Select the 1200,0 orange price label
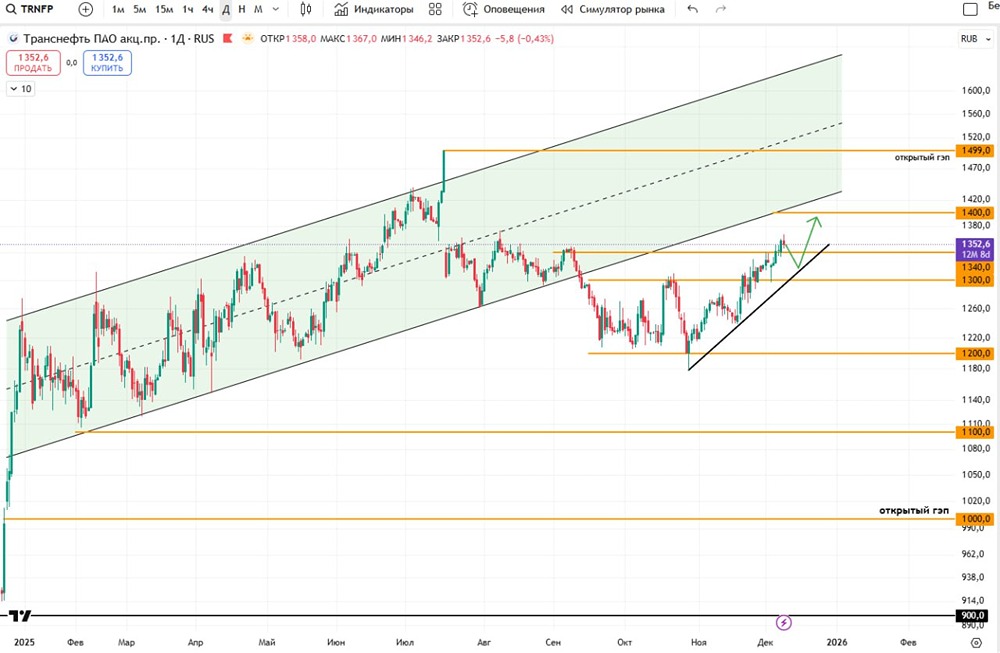The image size is (1000, 653). (974, 353)
